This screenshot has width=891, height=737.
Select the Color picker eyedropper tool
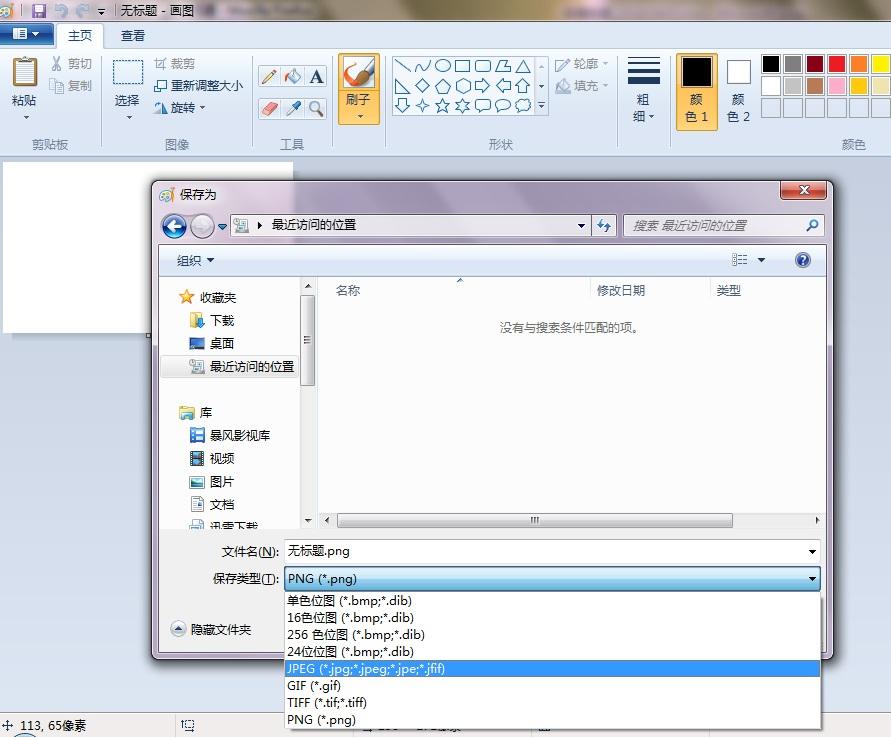coord(293,108)
